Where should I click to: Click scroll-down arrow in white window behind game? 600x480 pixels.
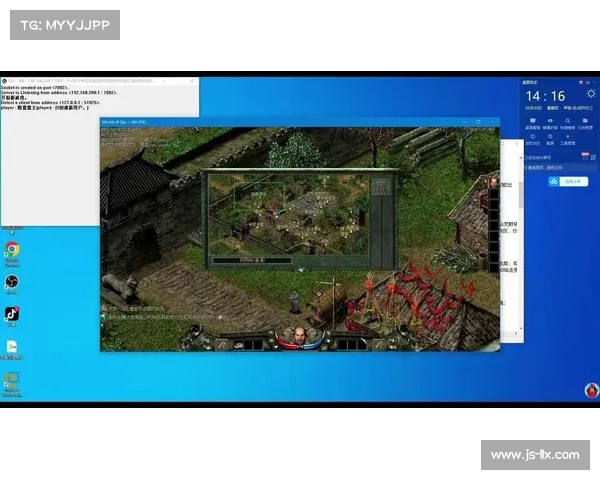(x=520, y=329)
